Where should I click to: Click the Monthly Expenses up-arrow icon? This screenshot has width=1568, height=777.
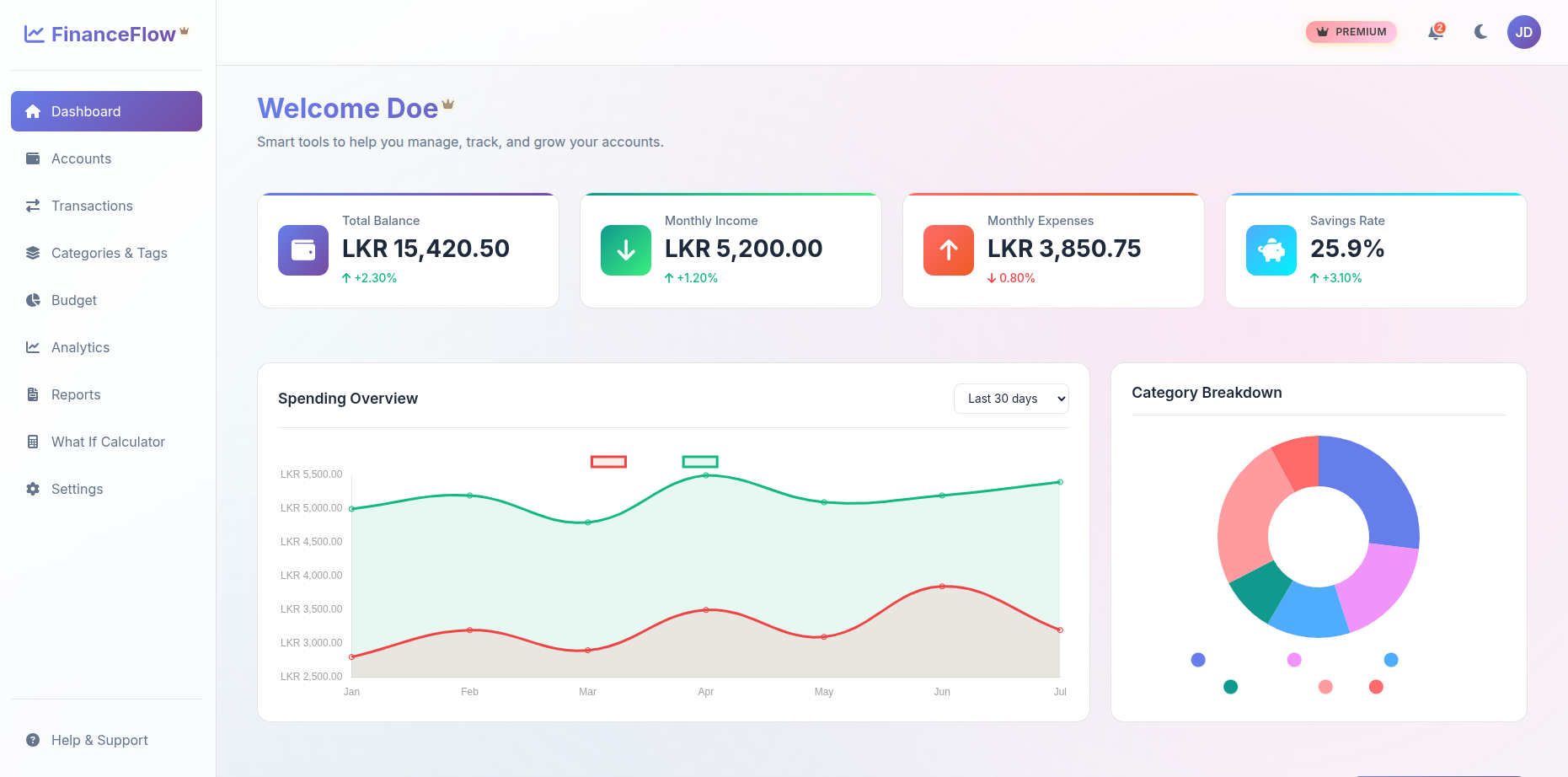click(949, 250)
